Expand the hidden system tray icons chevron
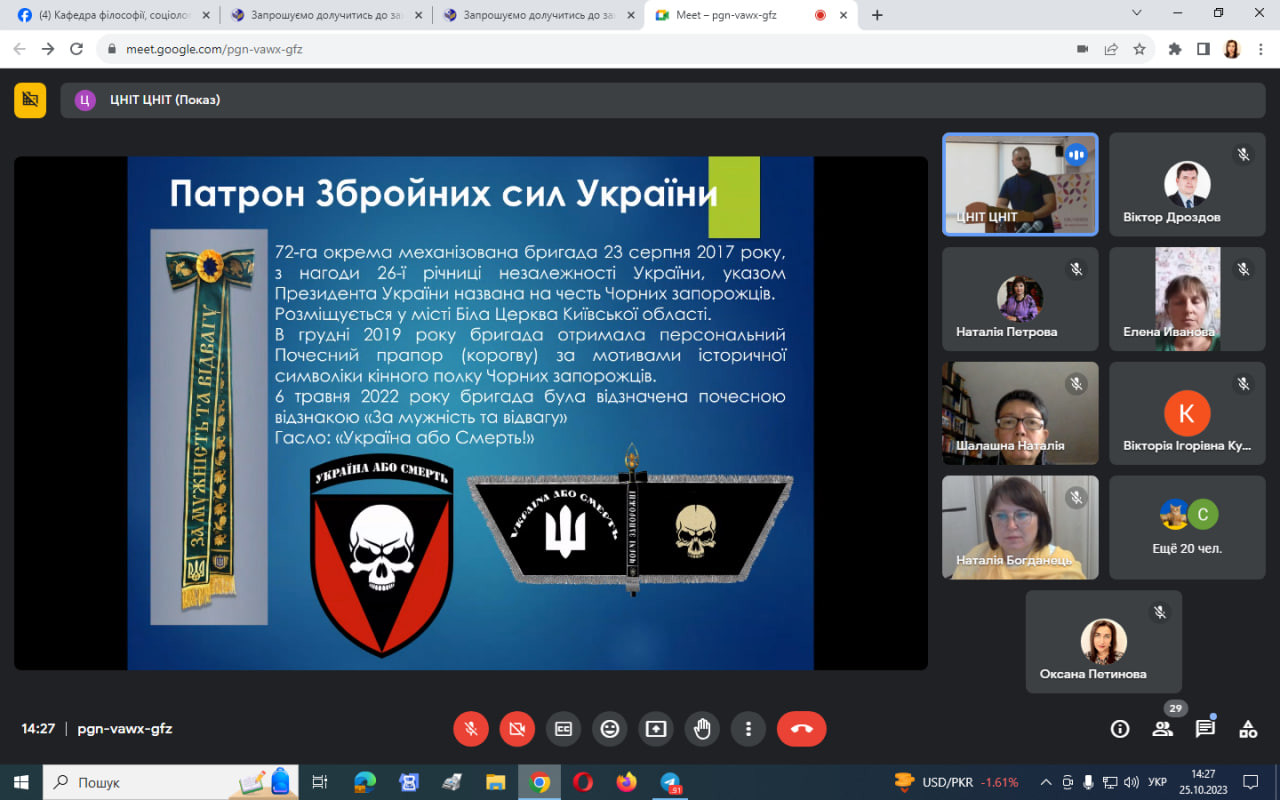Image resolution: width=1280 pixels, height=800 pixels. [1046, 782]
